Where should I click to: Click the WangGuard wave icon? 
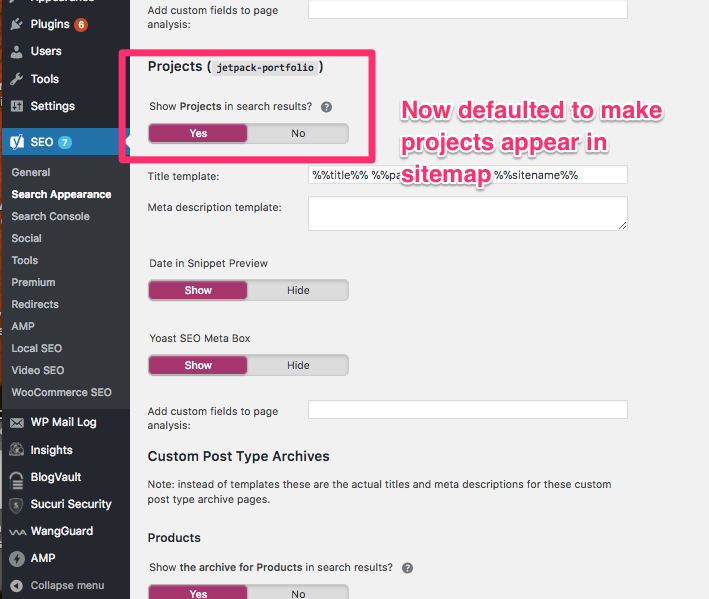pos(17,532)
